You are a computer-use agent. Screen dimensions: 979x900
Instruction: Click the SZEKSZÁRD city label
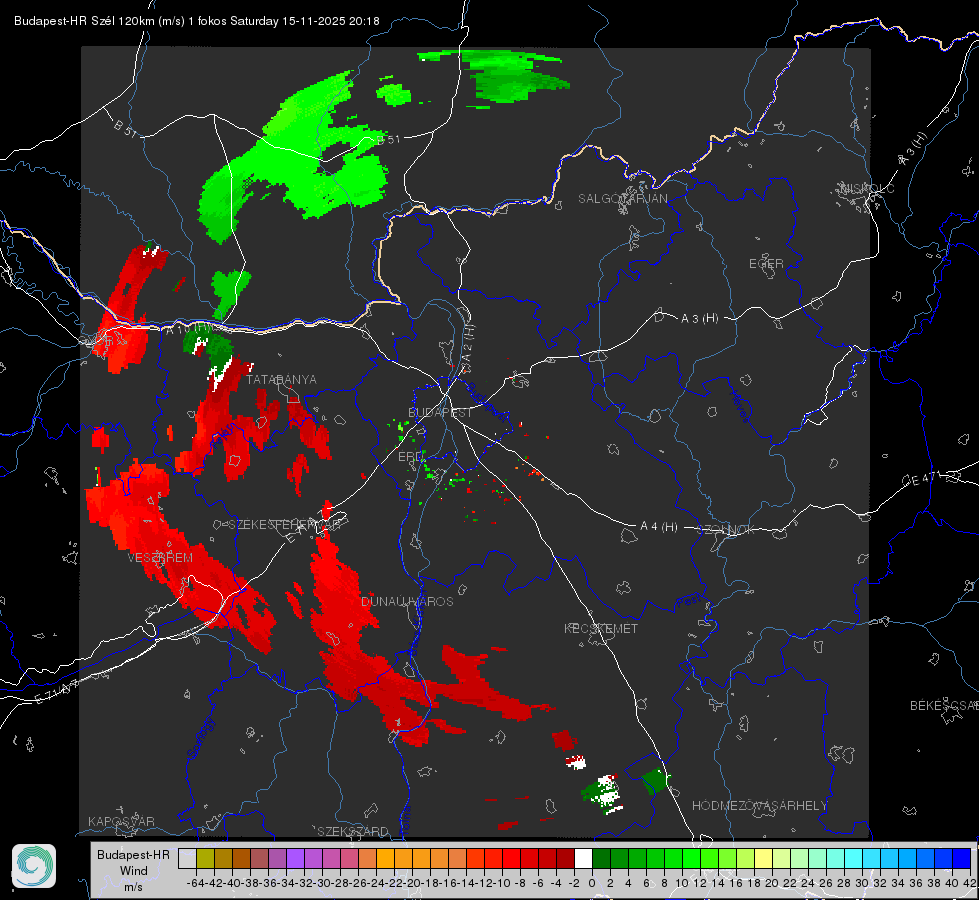coord(353,831)
